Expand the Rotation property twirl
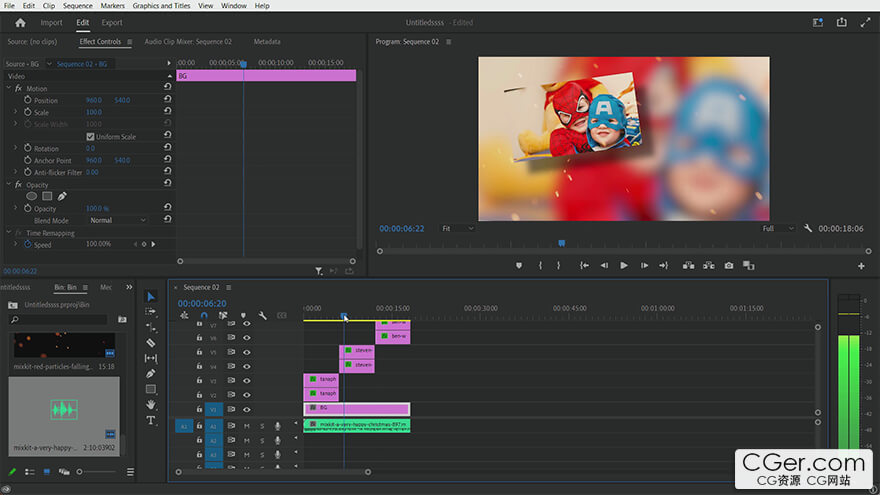Screen dimensions: 880x495 15,148
